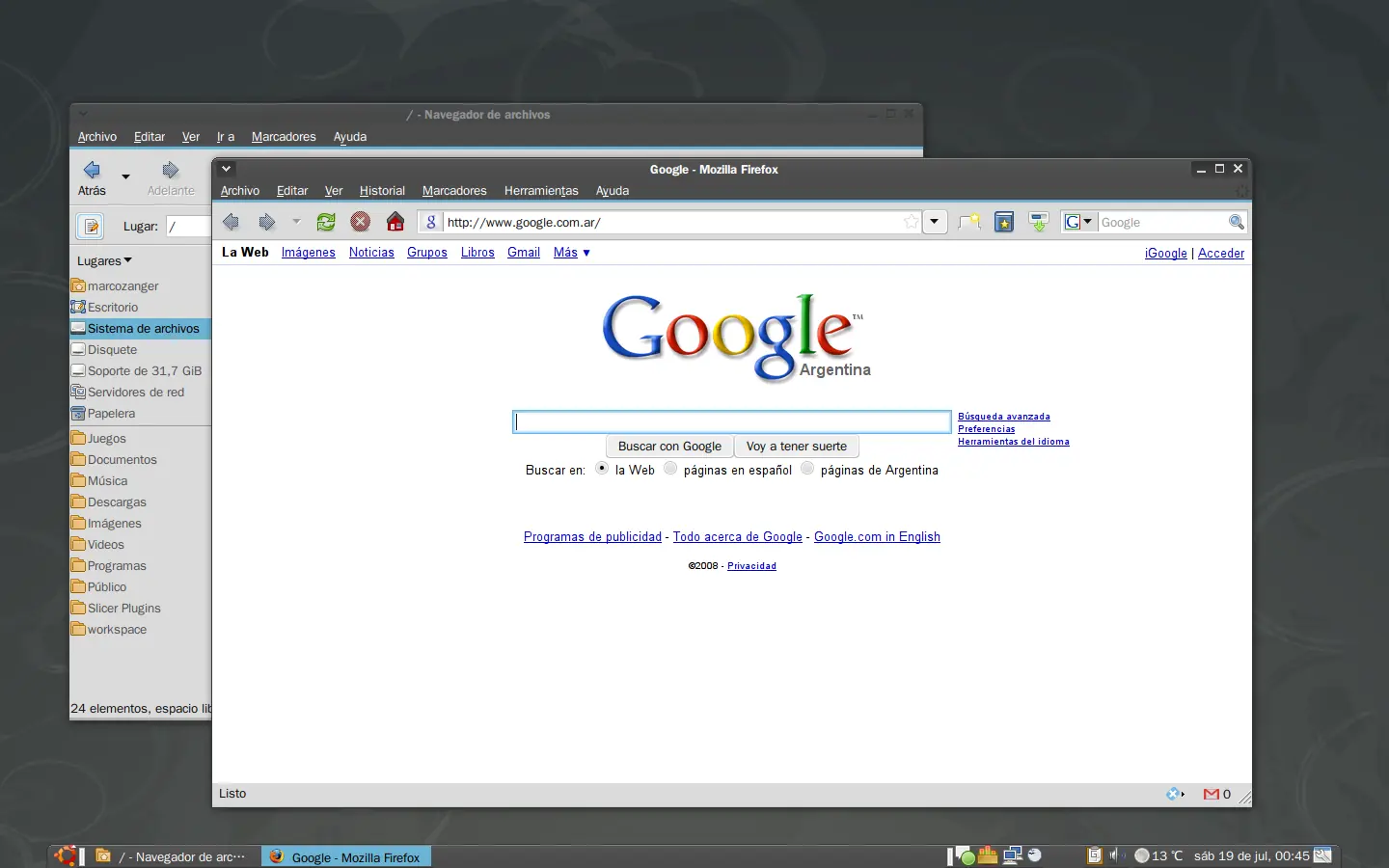
Task: Open the network computers icon in tray
Action: [1012, 855]
